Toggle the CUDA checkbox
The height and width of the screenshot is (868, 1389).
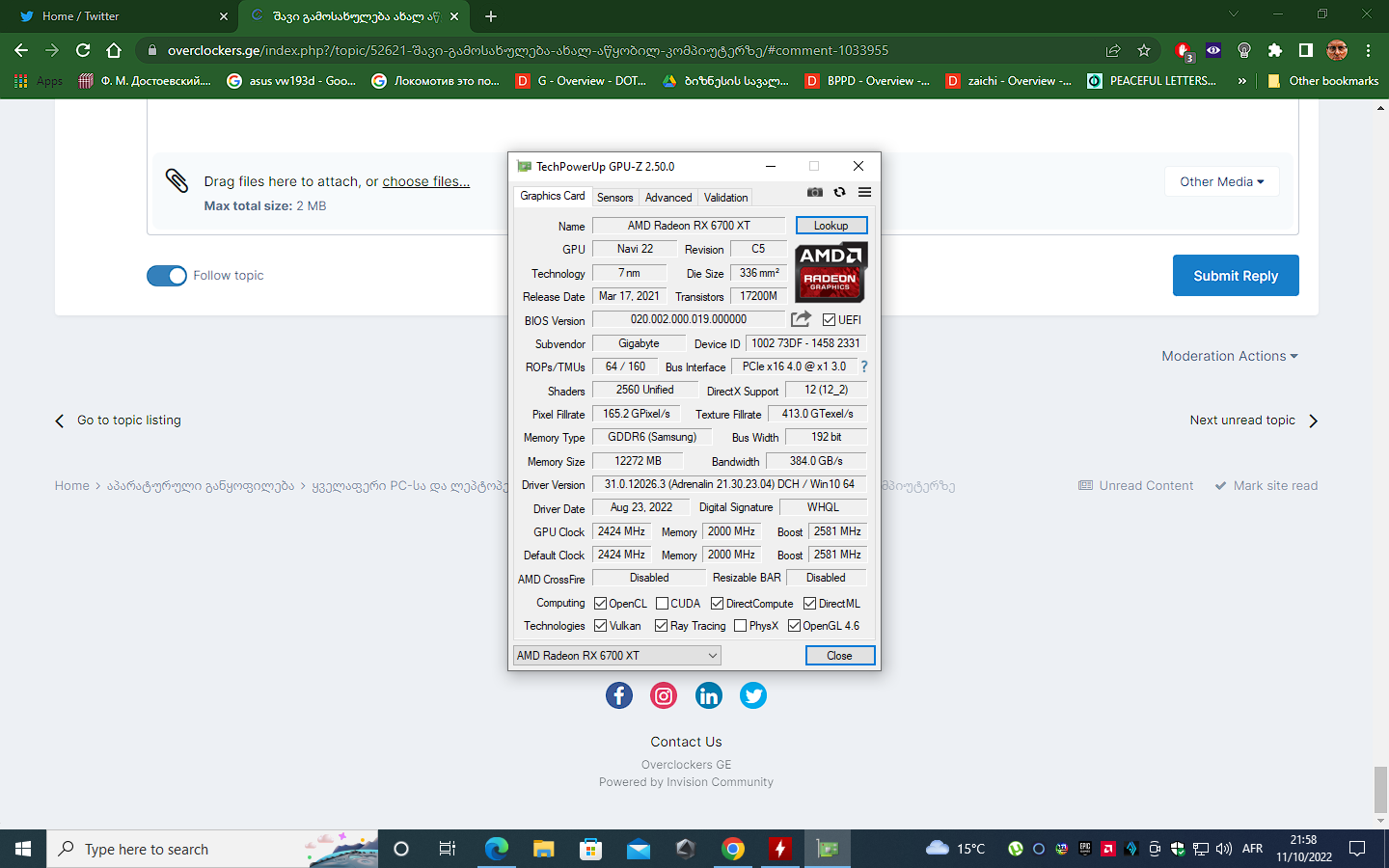coord(662,604)
